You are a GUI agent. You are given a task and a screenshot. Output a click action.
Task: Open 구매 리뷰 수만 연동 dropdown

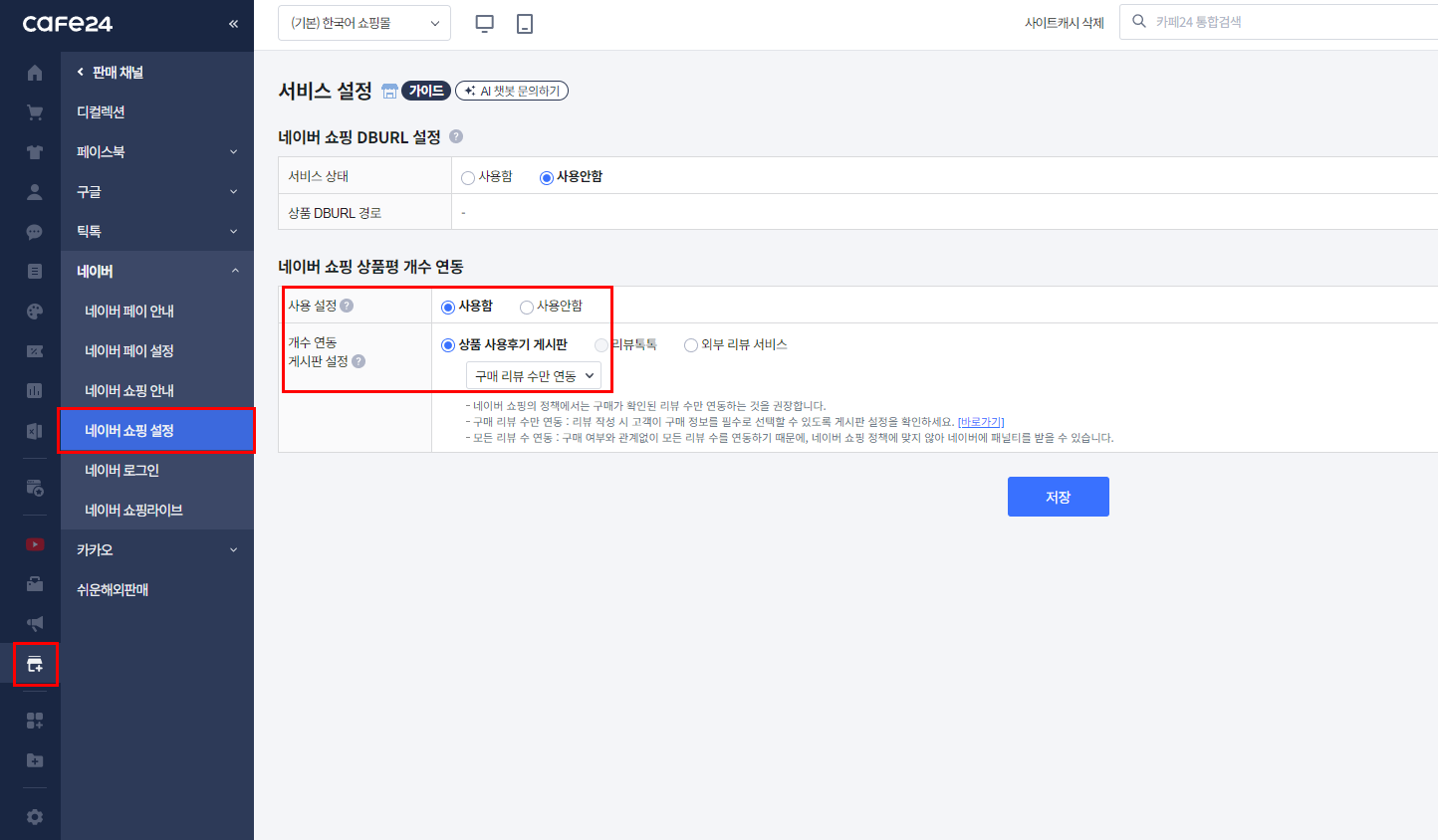[534, 375]
